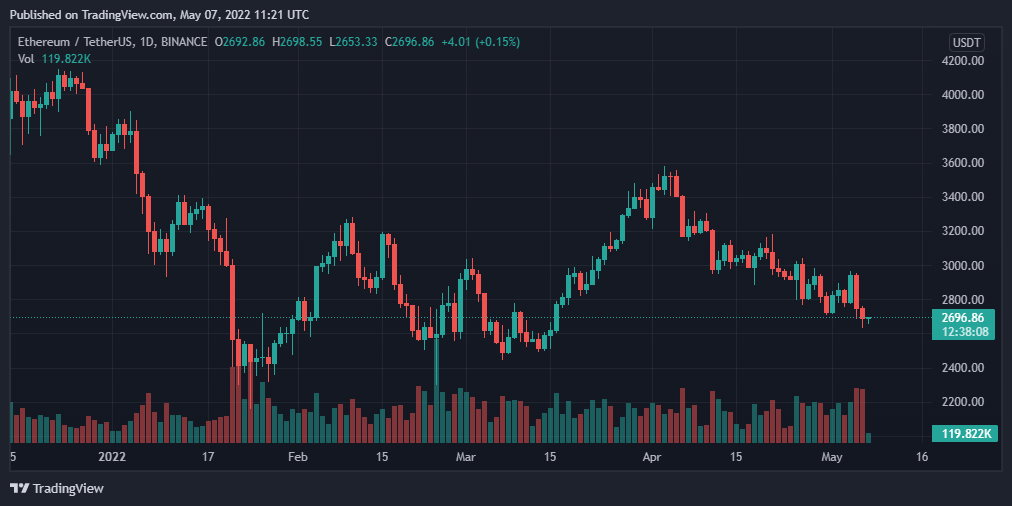Select the closing value C2696.86 in legend

point(410,42)
